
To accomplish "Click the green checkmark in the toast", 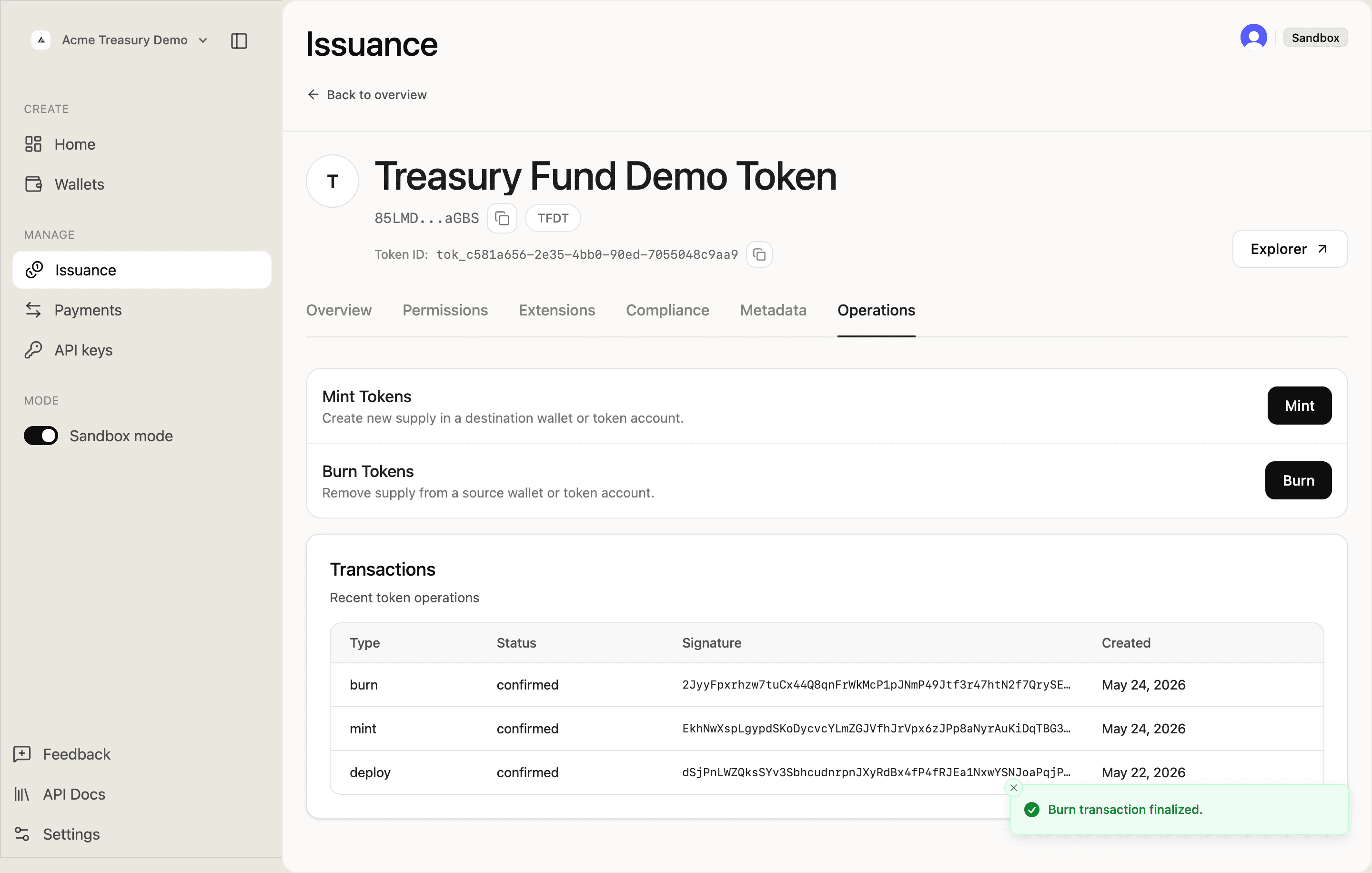I will click(x=1032, y=809).
